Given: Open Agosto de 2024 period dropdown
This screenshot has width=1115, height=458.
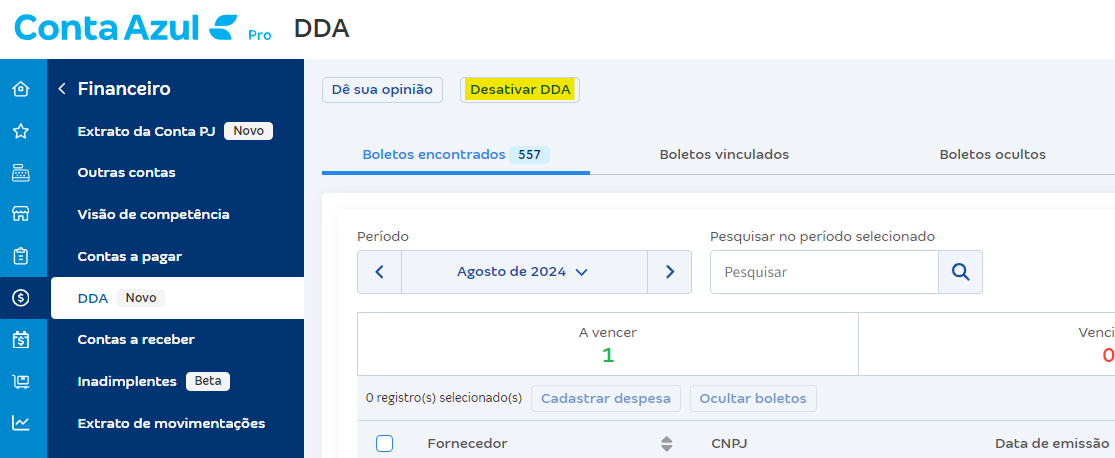Looking at the screenshot, I should (x=524, y=272).
